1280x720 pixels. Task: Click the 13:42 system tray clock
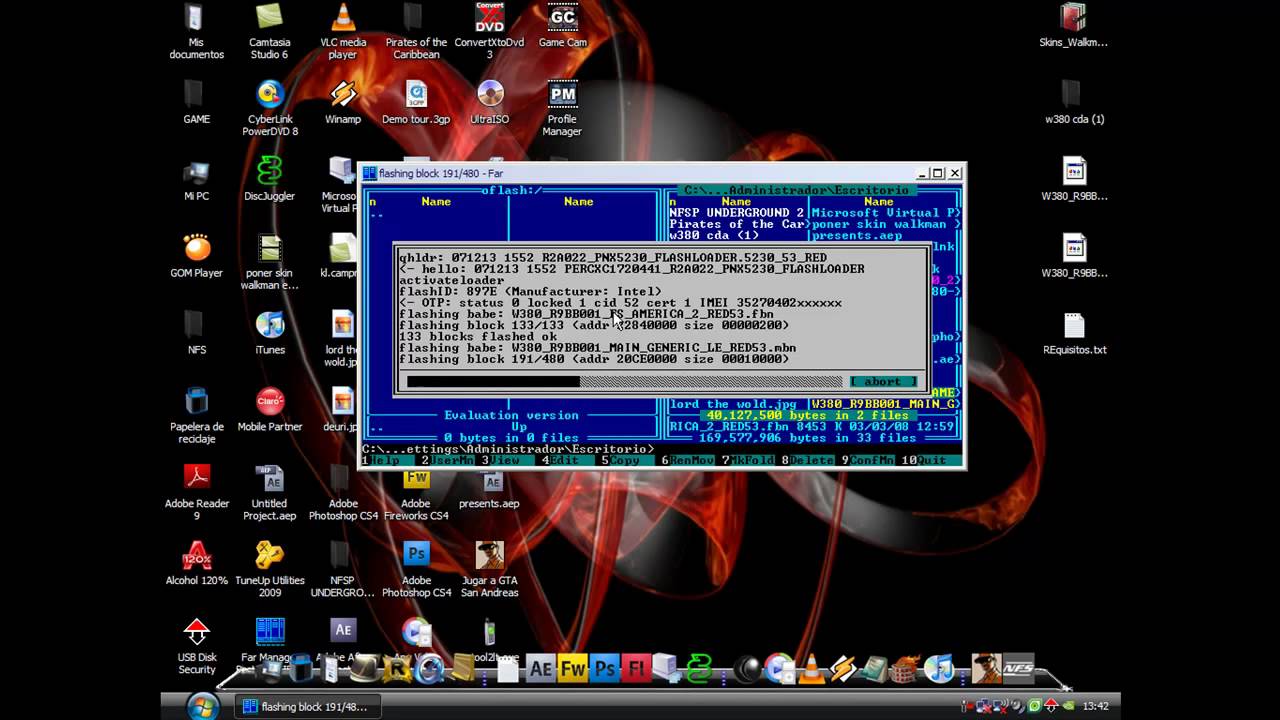tap(1095, 706)
